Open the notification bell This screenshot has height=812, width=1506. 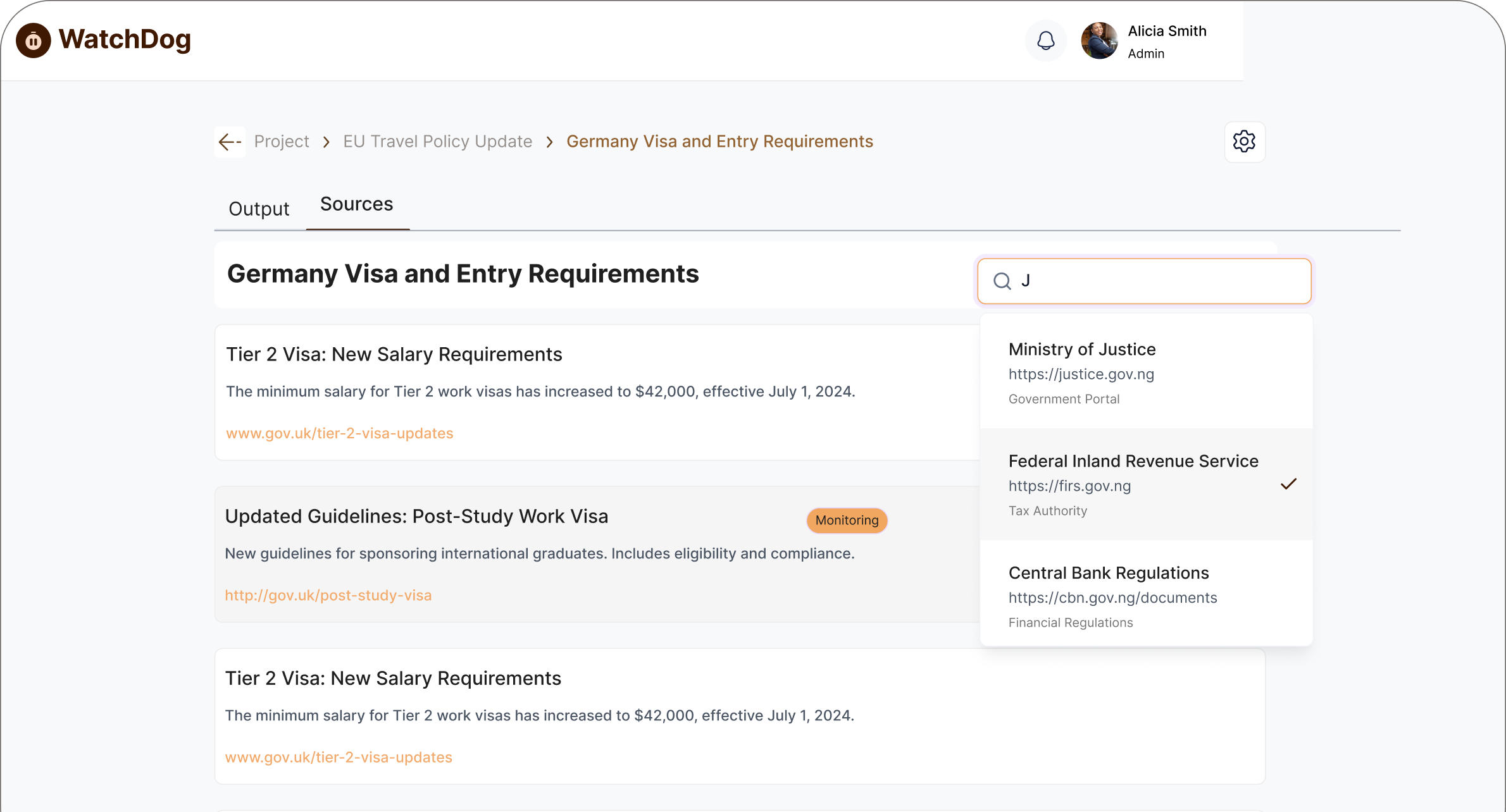pos(1045,40)
